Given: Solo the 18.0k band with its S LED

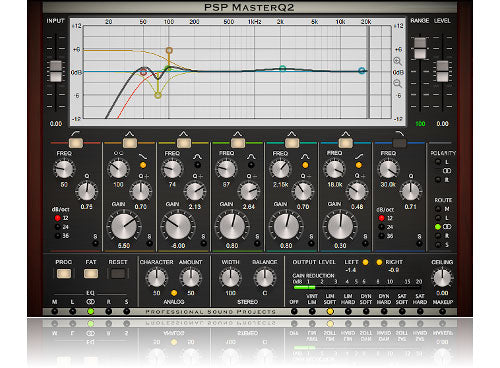Looking at the screenshot, I should 365,244.
